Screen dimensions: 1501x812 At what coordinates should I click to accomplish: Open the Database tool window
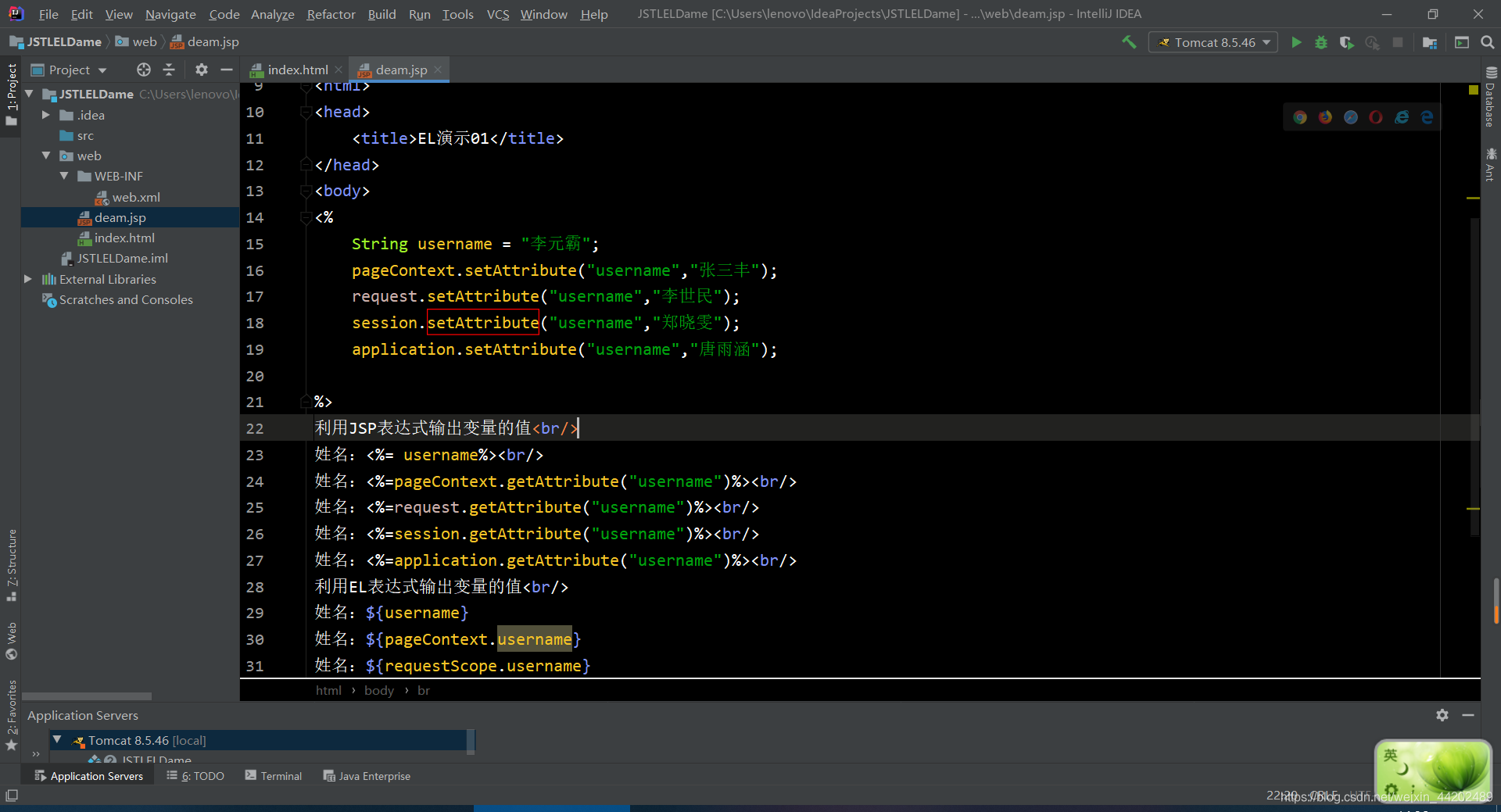(1491, 97)
